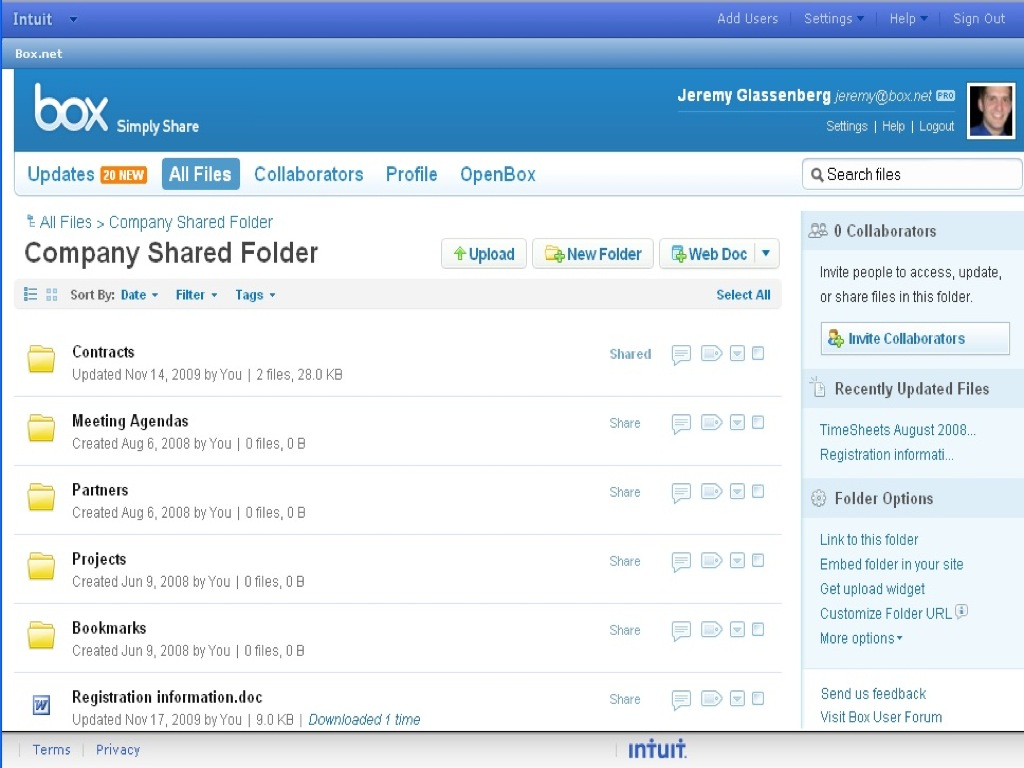Click the tag icon for Projects folder
This screenshot has height=768, width=1024.
(711, 560)
